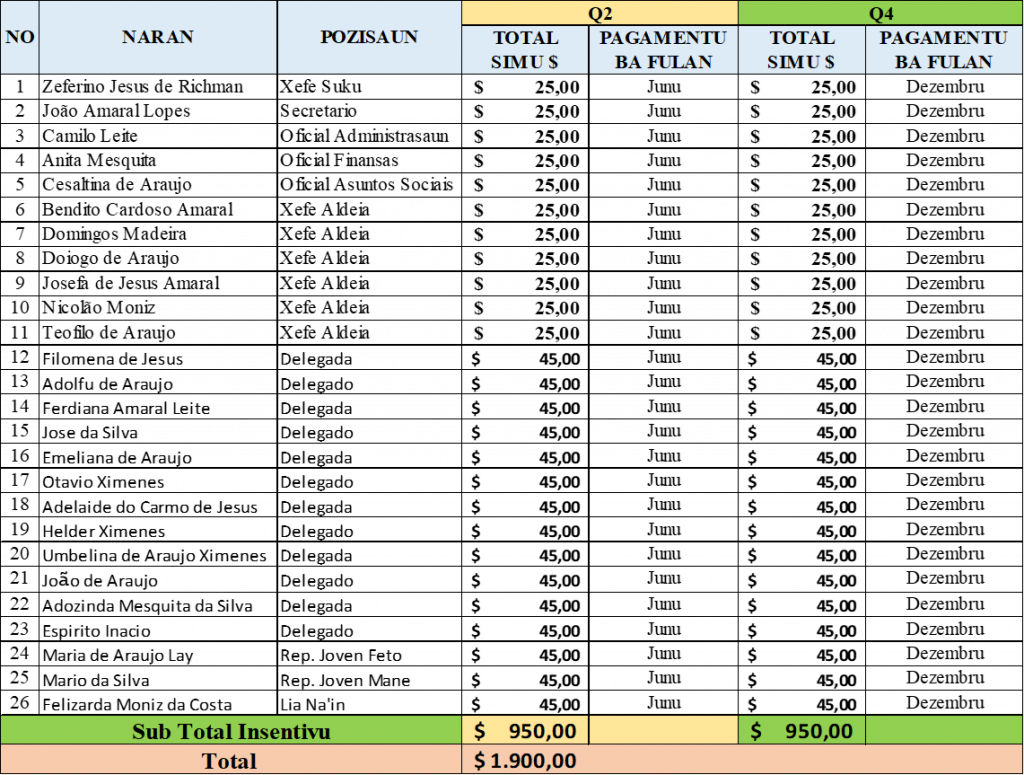Select the NARAN column header

158,37
